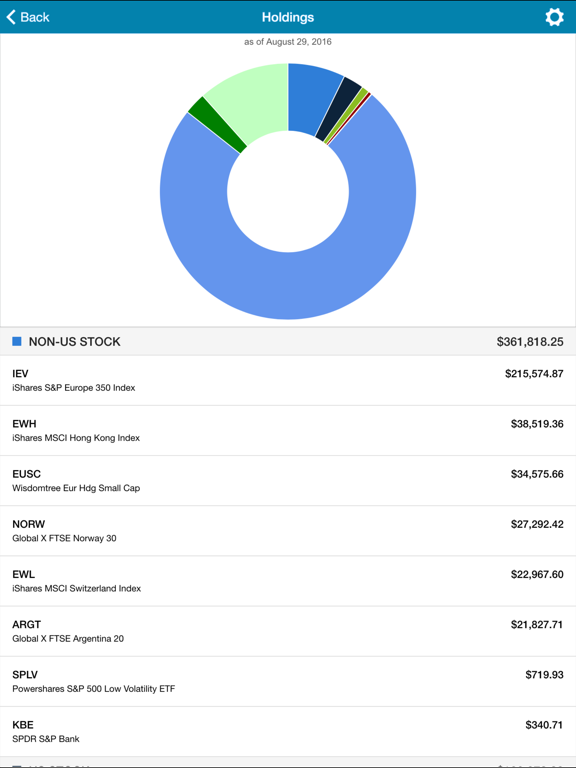Click the $361,818.25 category total
This screenshot has width=576, height=768.
click(x=530, y=341)
